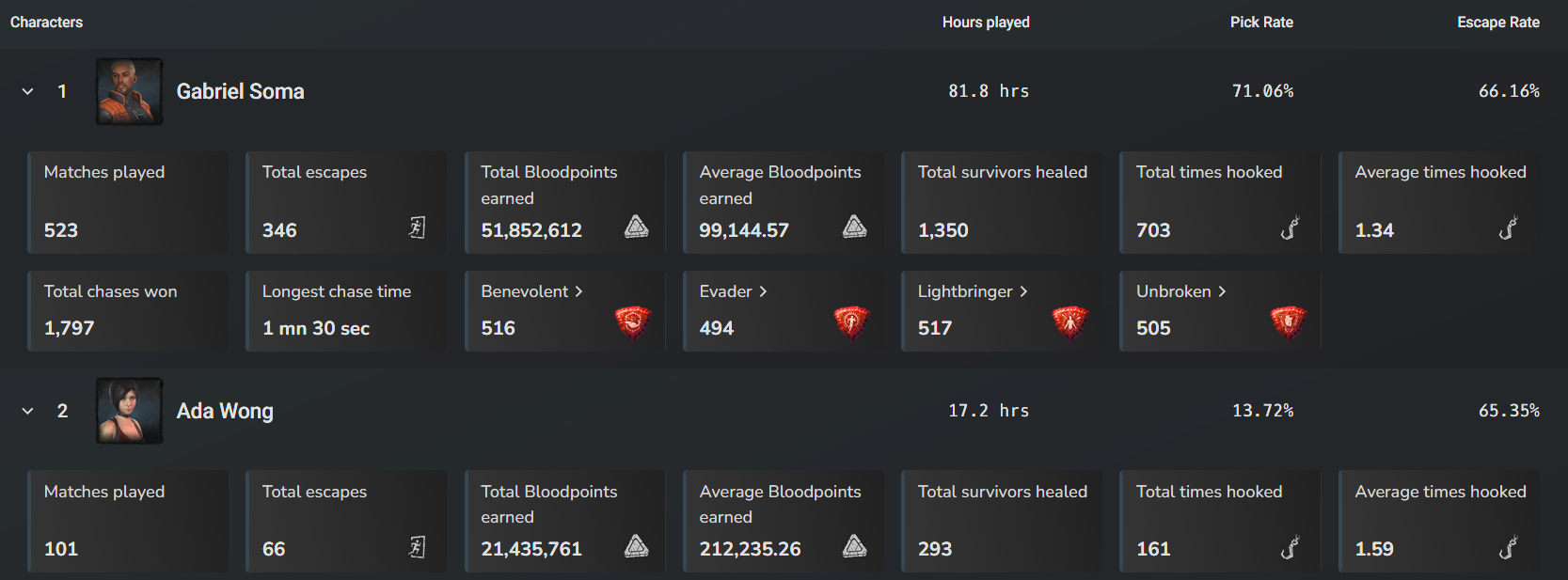Click escape icon in Gabriel's Total escapes card
1568x580 pixels.
pyautogui.click(x=418, y=227)
